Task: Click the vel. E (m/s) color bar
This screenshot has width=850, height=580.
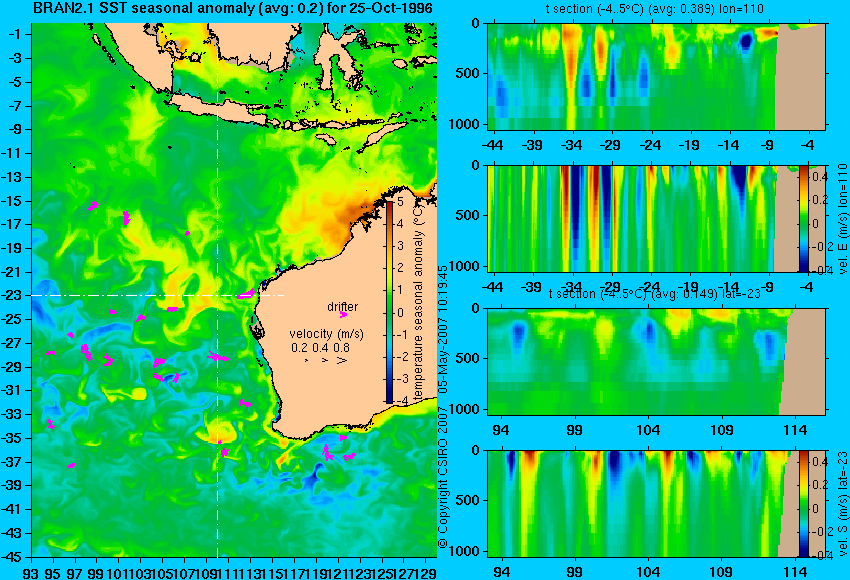Action: 803,218
